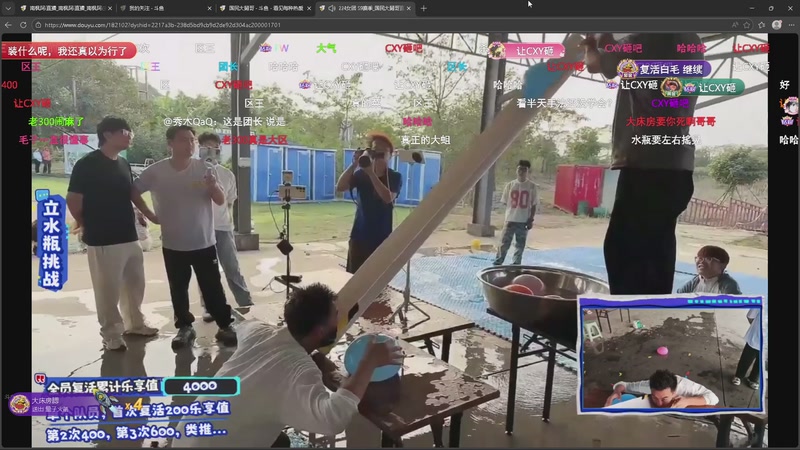Click the 大床房要你死啊哥哥 comment
Viewport: 800px width, 450px height.
(670, 121)
